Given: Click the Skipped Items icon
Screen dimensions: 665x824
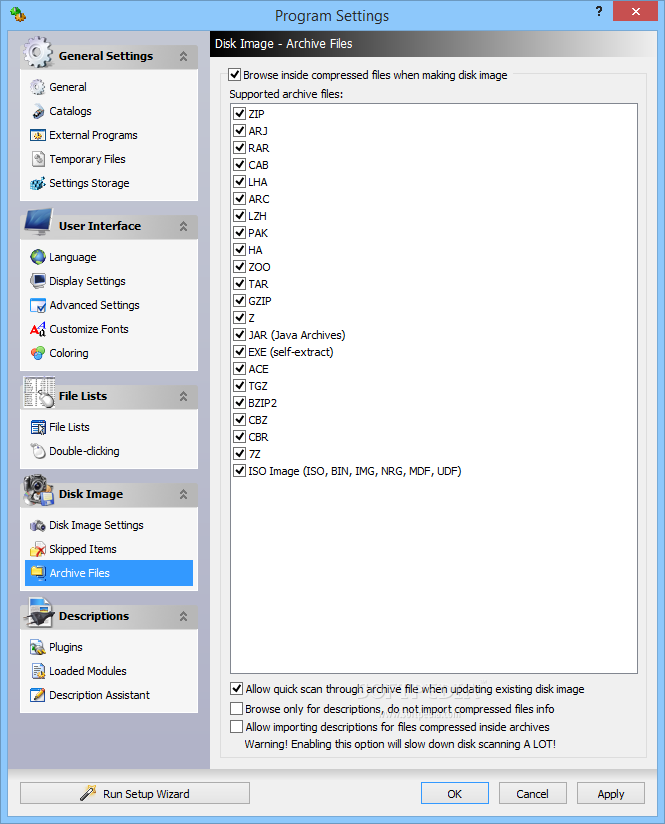Looking at the screenshot, I should click(x=38, y=549).
